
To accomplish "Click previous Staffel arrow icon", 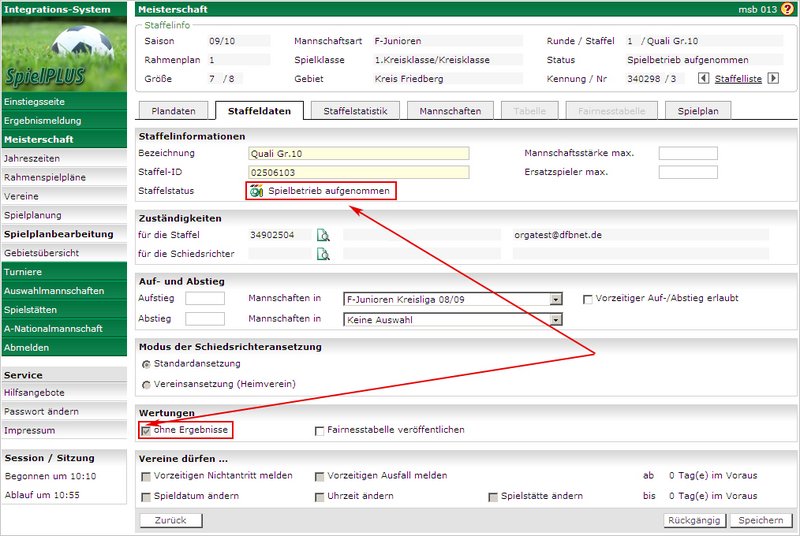I will pyautogui.click(x=703, y=78).
